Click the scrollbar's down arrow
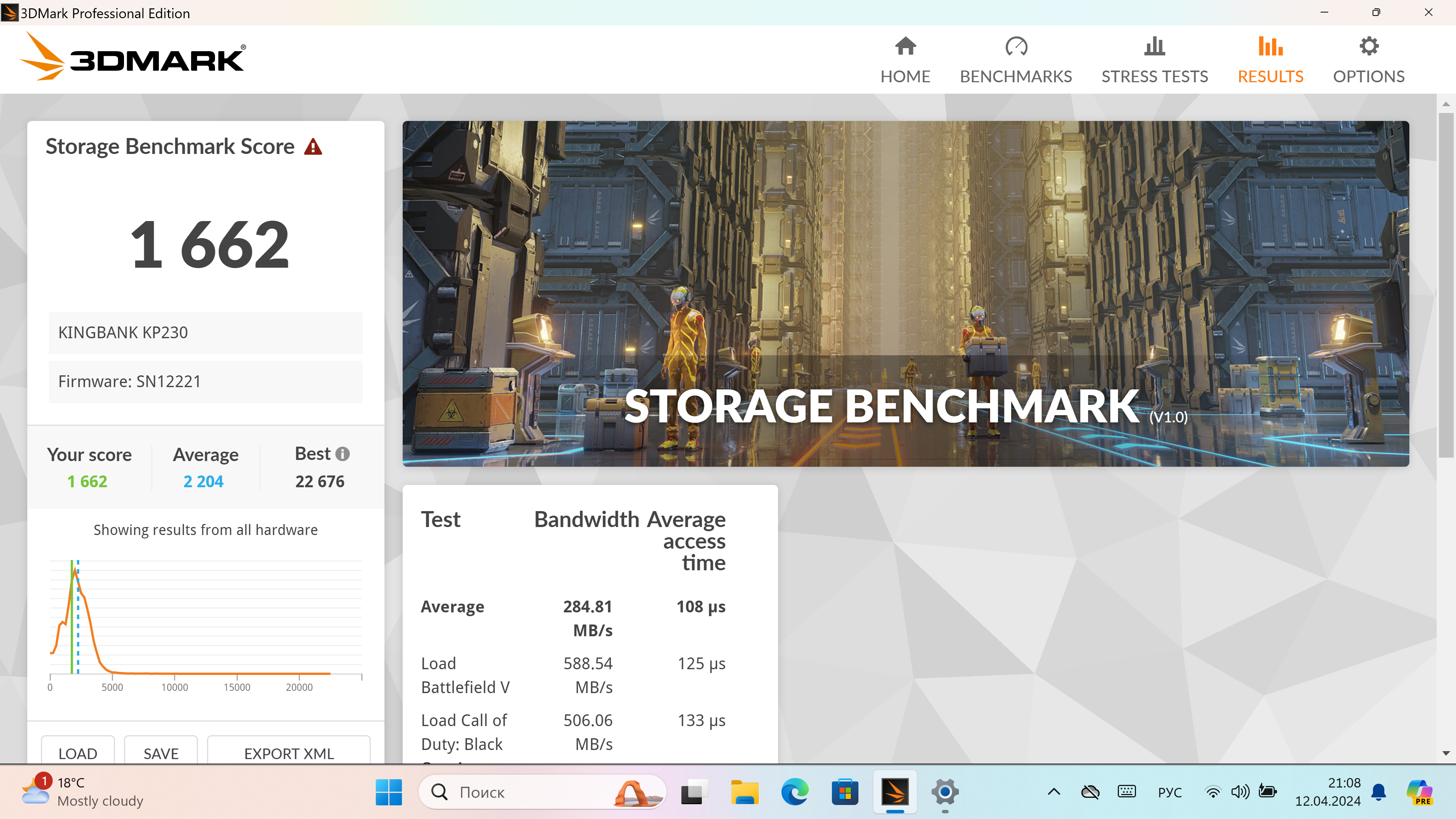1456x819 pixels. (x=1445, y=753)
